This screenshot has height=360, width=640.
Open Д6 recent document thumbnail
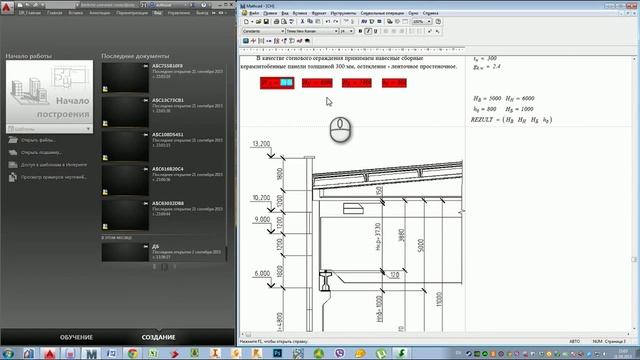coord(125,252)
